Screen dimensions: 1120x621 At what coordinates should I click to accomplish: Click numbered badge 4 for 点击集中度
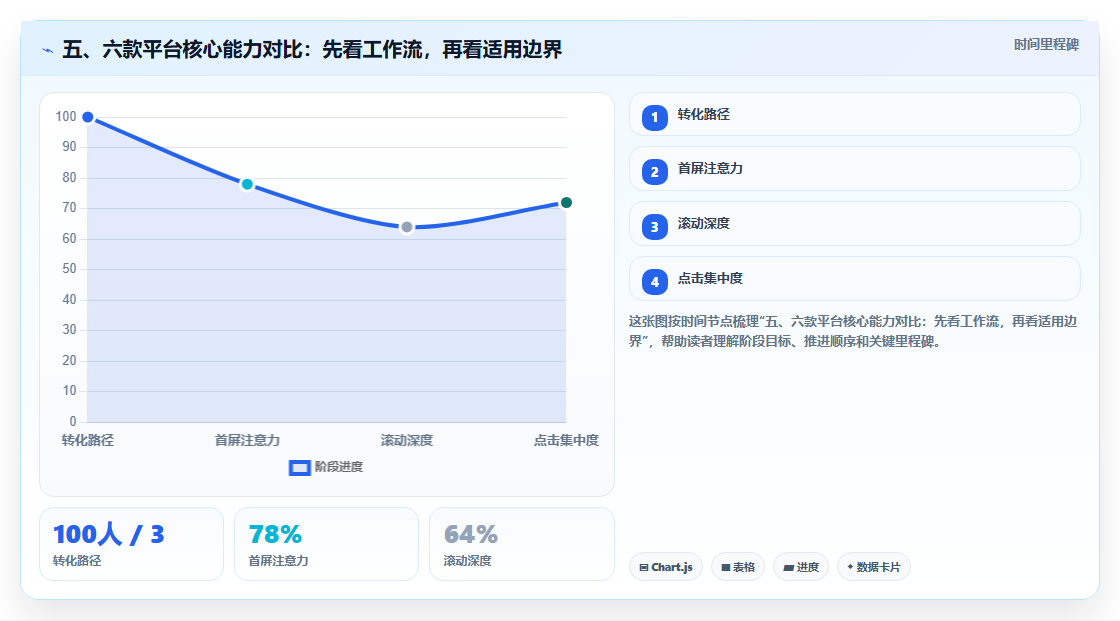[x=654, y=282]
